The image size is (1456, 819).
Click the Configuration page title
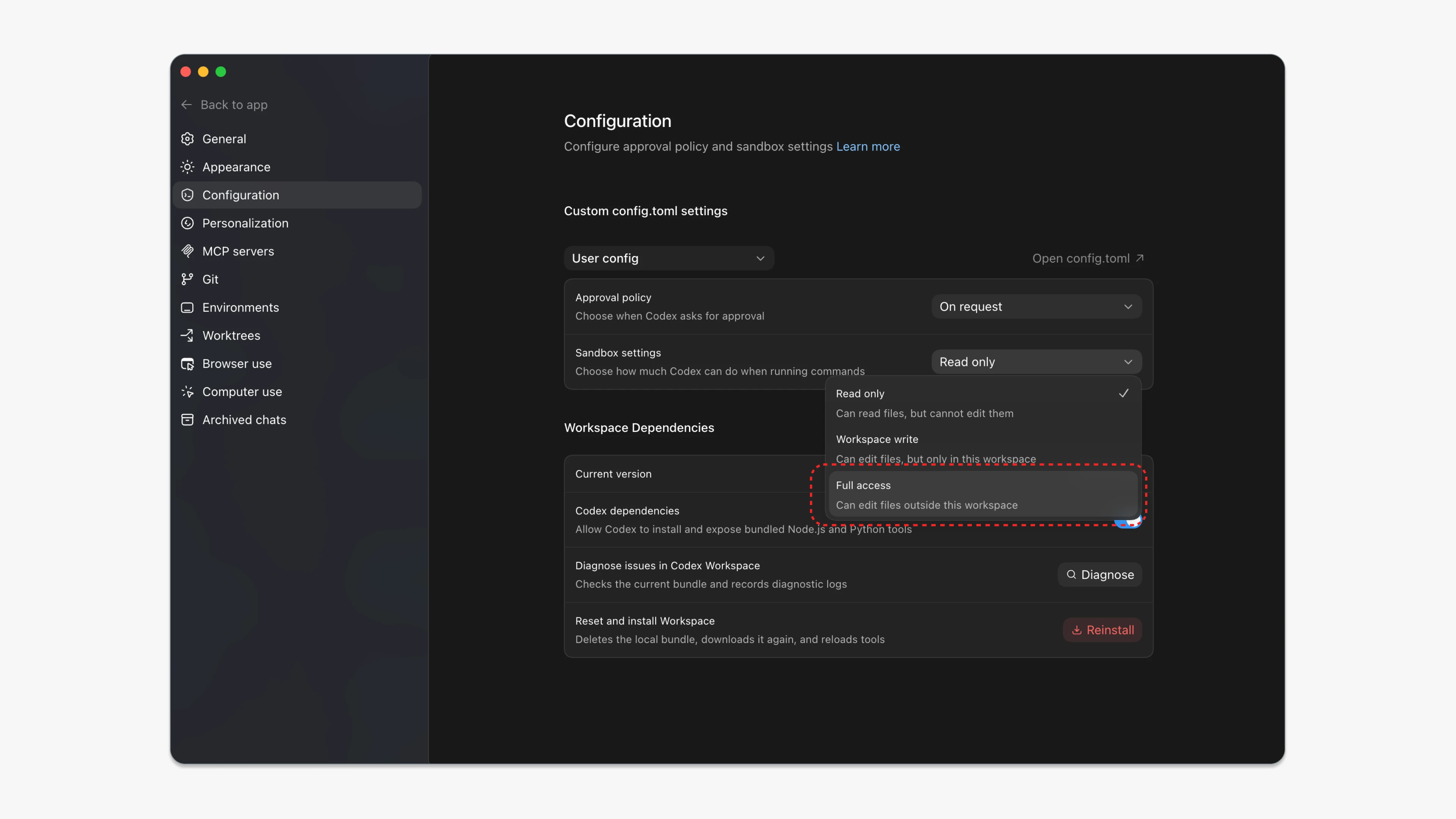617,121
